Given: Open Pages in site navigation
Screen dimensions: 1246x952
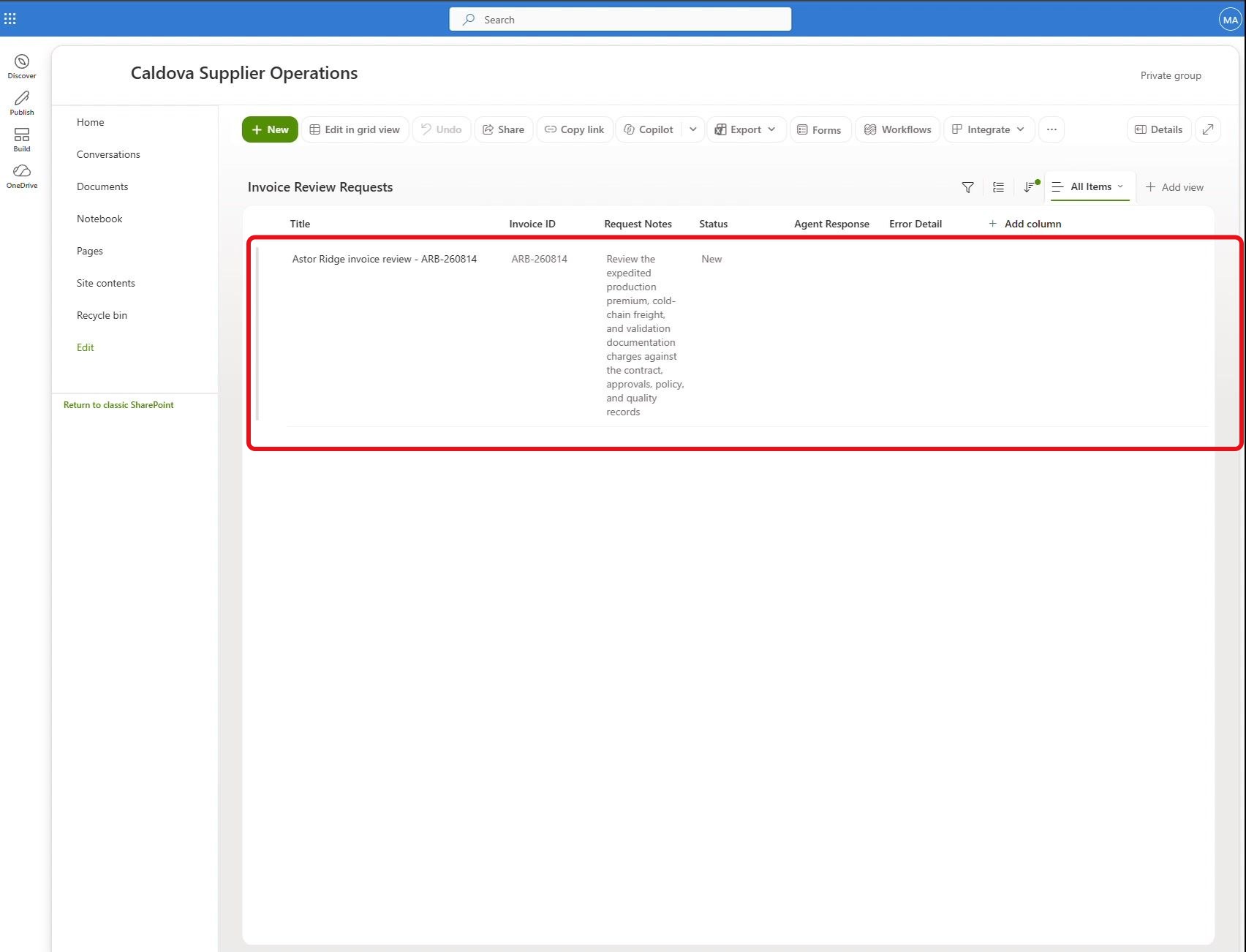Looking at the screenshot, I should pos(90,251).
